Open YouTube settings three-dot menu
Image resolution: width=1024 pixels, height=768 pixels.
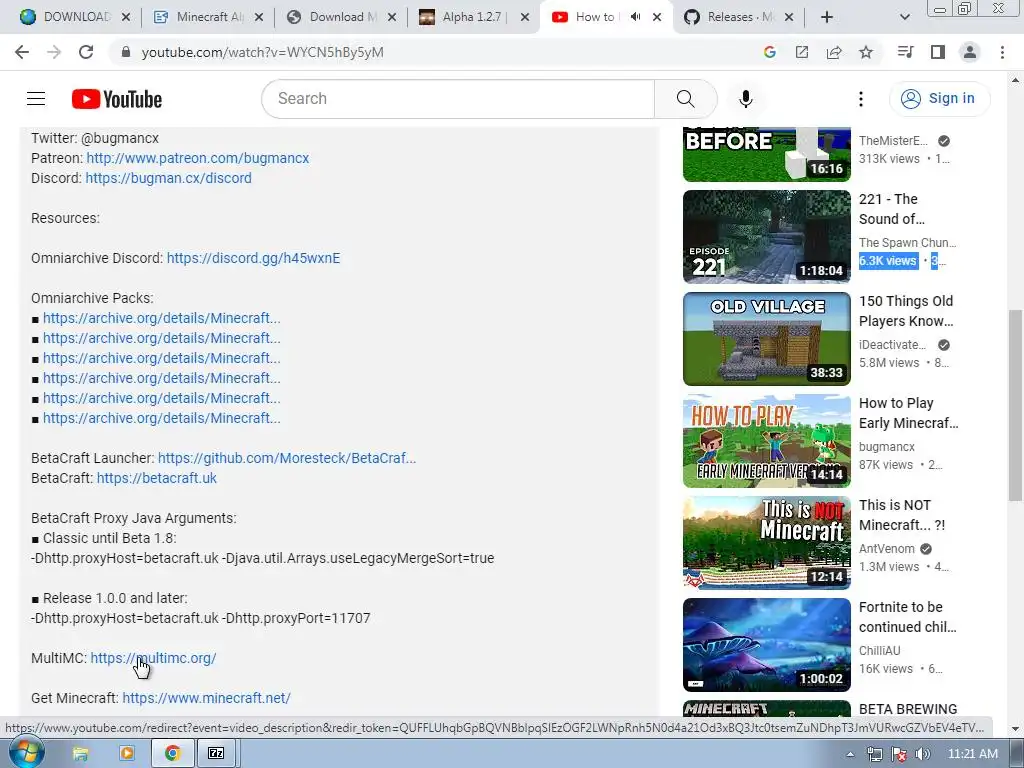861,99
